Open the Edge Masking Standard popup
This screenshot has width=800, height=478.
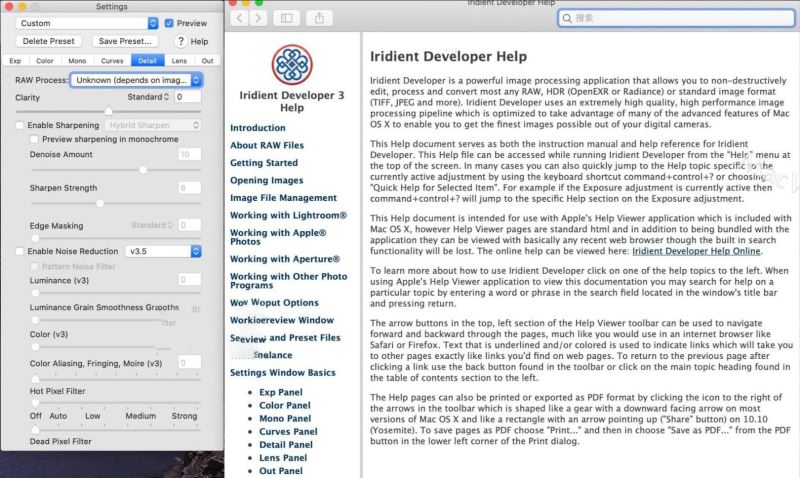click(x=152, y=225)
